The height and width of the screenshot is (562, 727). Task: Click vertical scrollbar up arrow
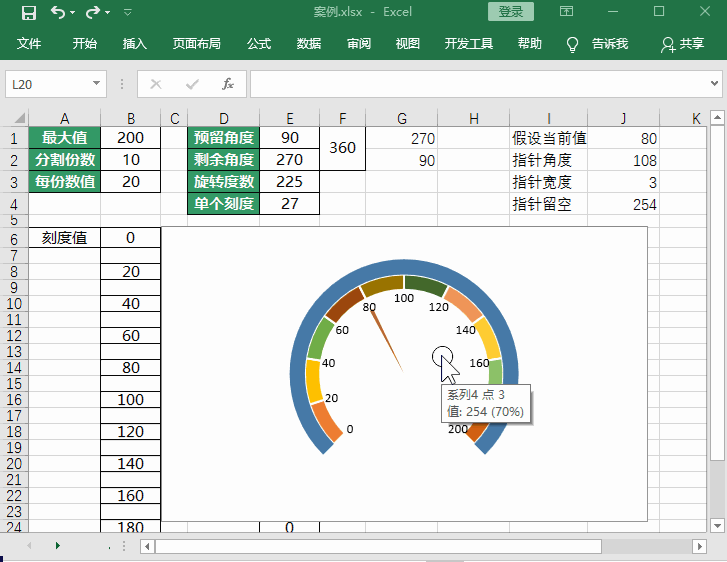(x=717, y=118)
